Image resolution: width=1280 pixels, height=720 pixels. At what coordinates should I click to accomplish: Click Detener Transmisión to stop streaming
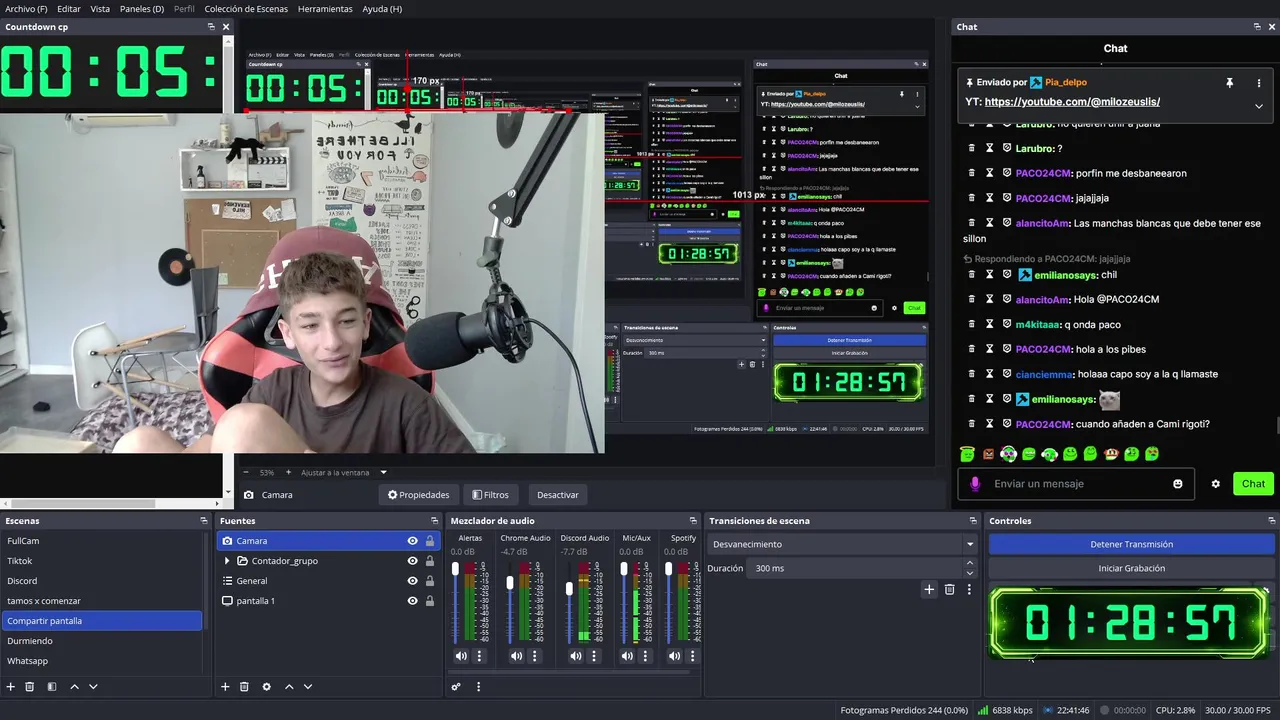[x=1131, y=544]
